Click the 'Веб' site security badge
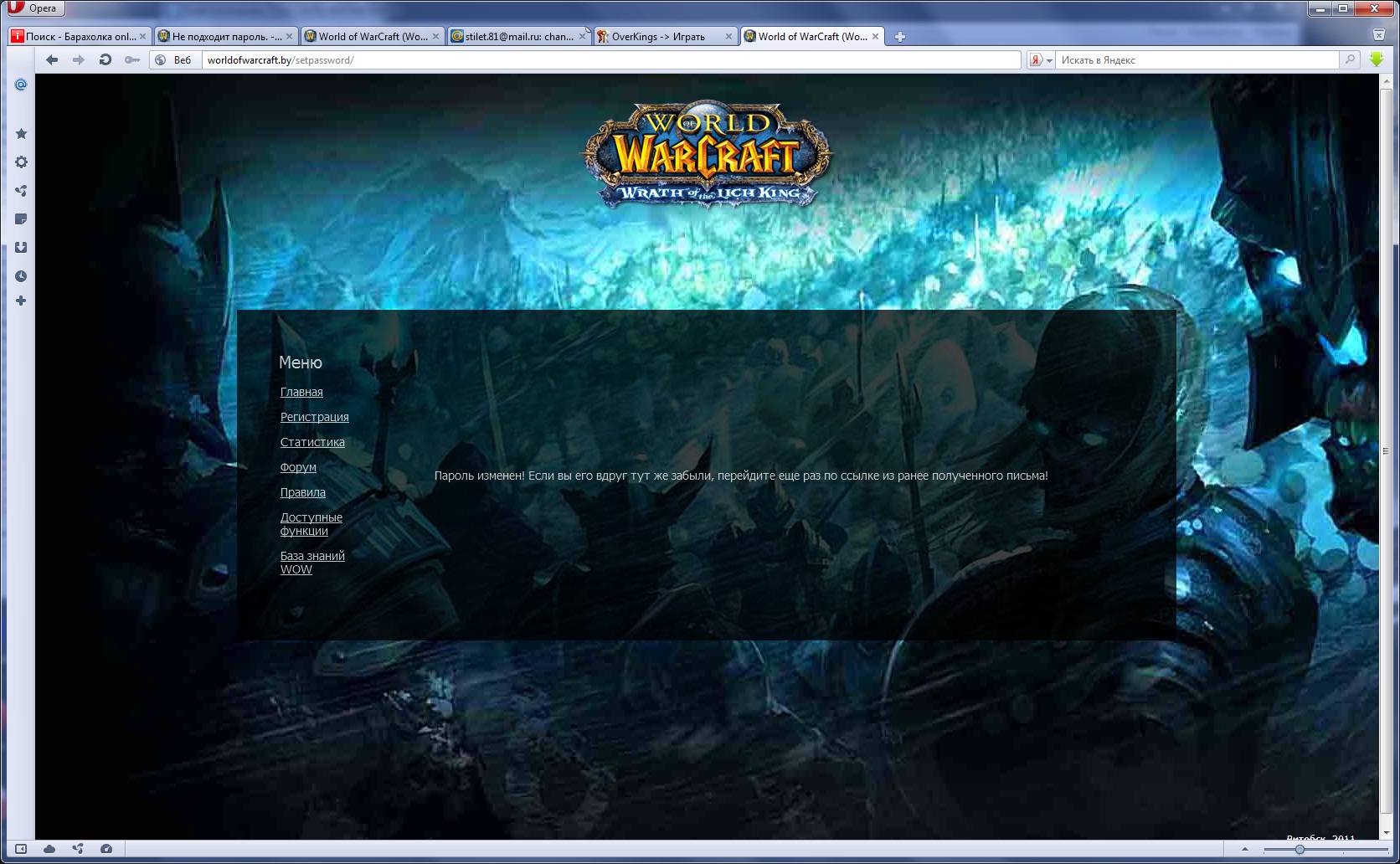The image size is (1400, 864). click(x=174, y=60)
